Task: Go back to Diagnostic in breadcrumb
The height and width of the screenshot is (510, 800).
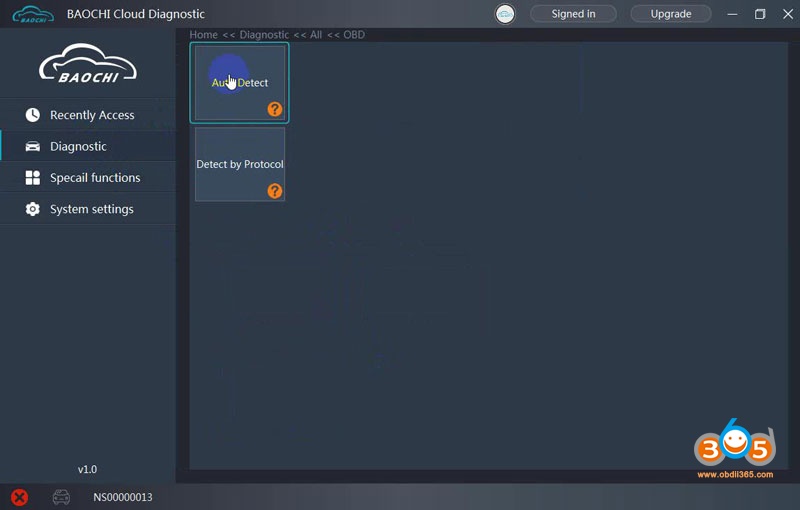Action: (264, 35)
